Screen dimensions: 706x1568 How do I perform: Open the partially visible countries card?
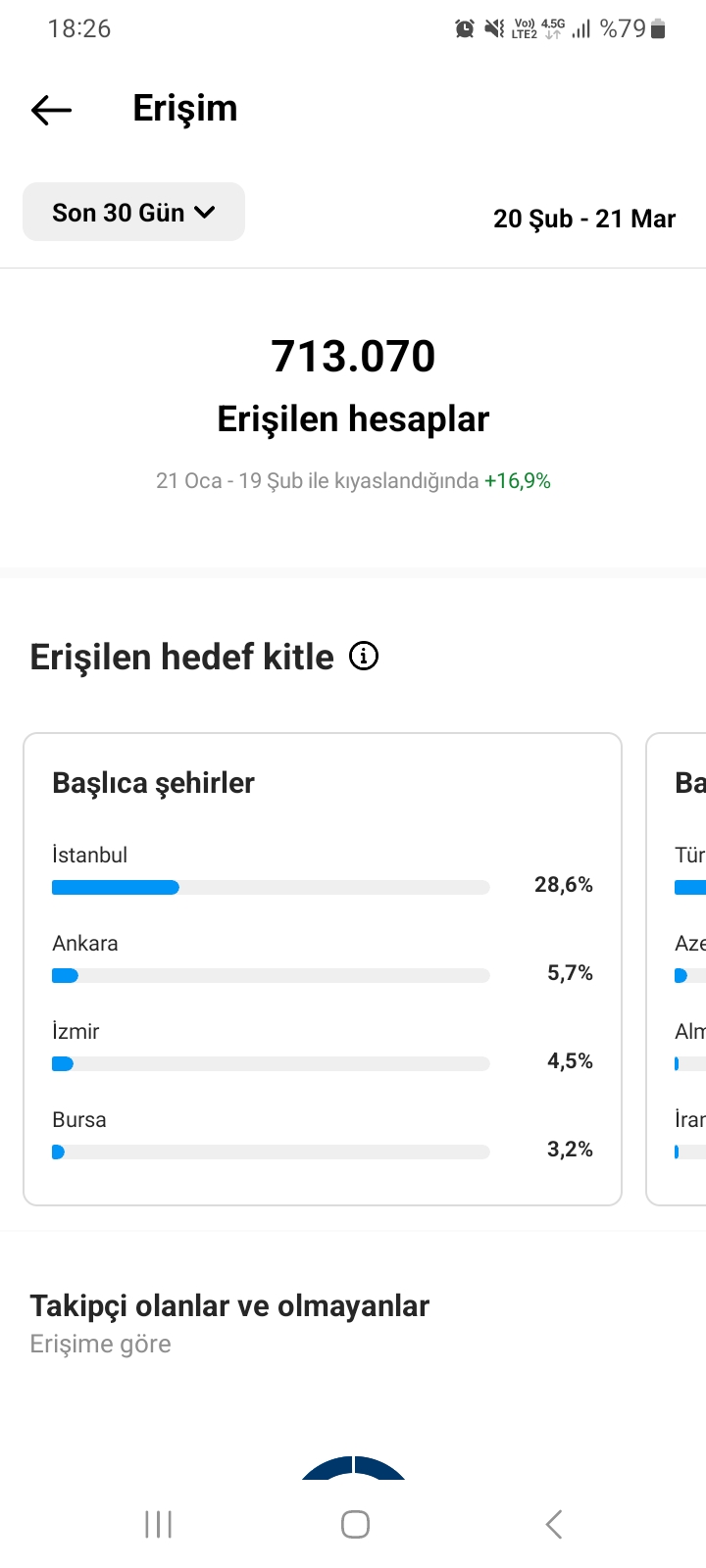pyautogui.click(x=677, y=968)
